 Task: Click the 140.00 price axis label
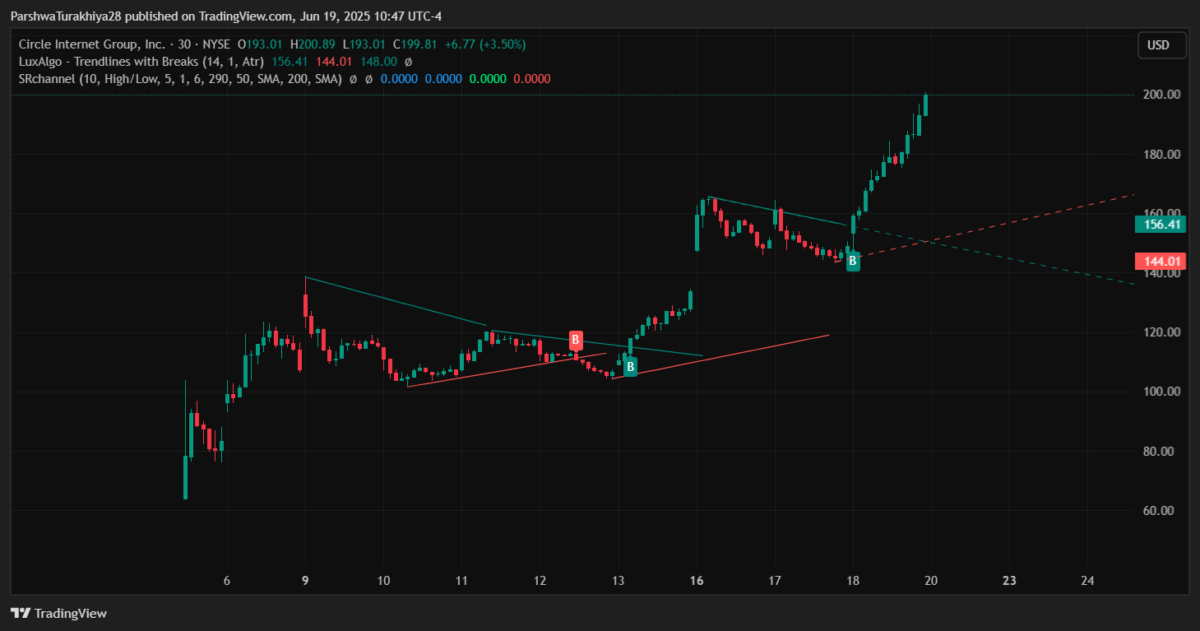1160,273
